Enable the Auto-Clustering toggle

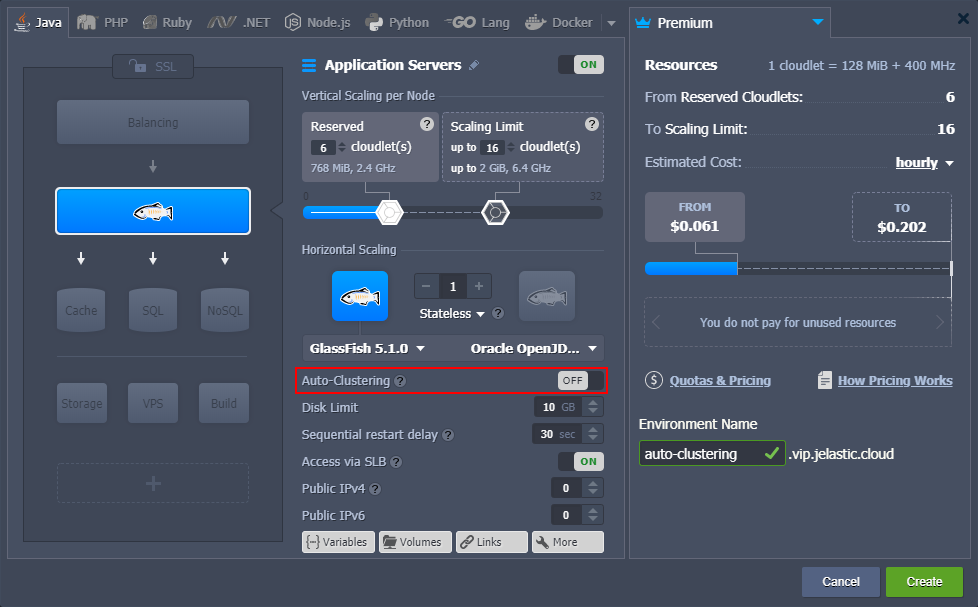581,381
